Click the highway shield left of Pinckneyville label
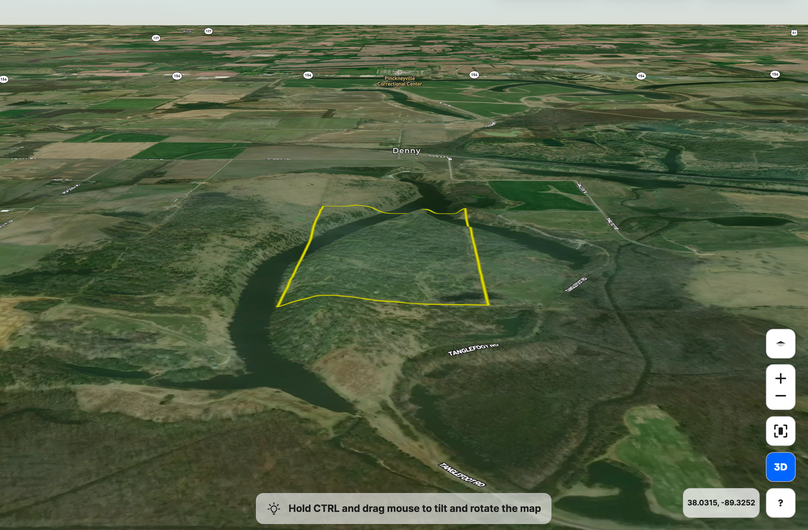 pos(307,74)
